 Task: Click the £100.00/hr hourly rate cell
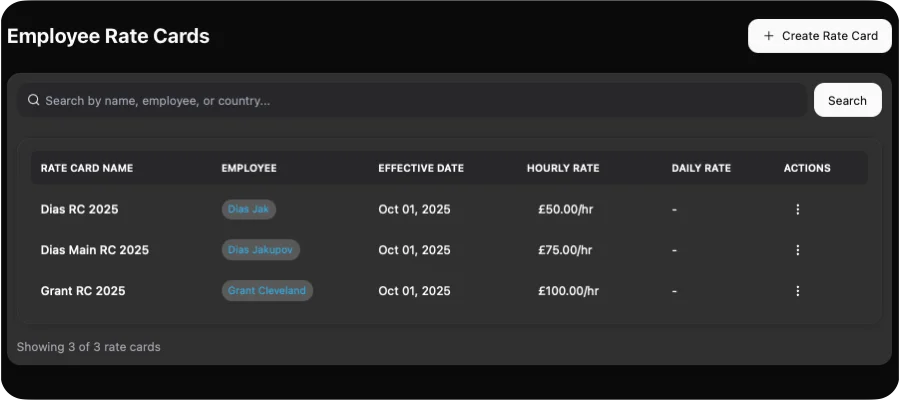tap(568, 291)
